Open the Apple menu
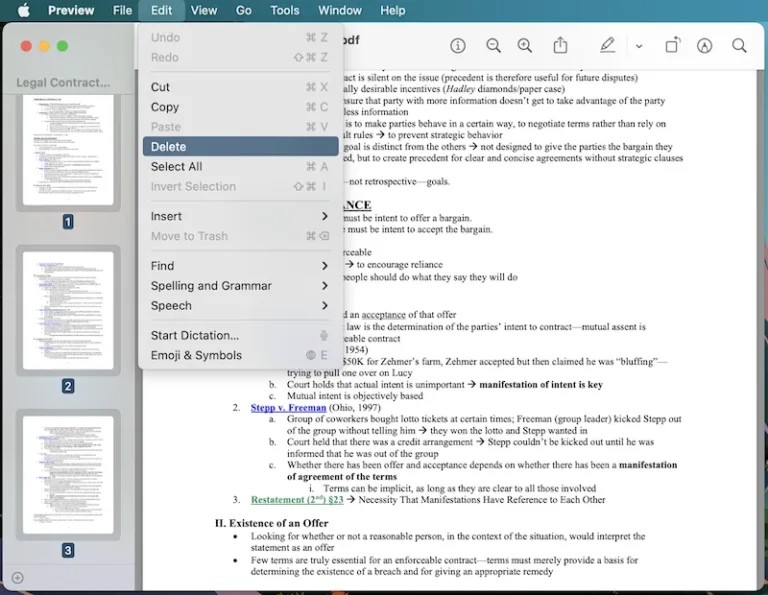 point(23,10)
